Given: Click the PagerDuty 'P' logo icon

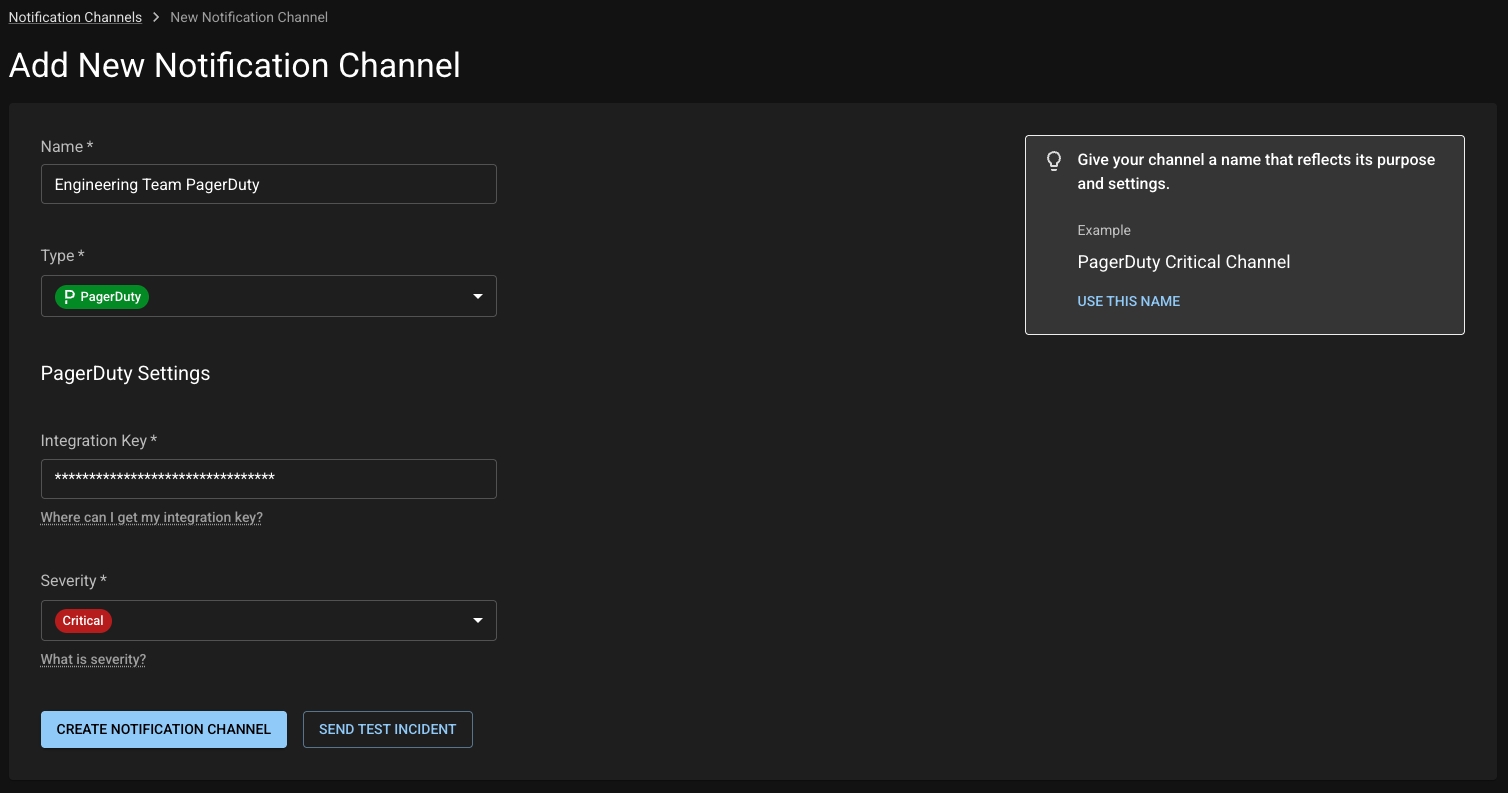Looking at the screenshot, I should click(x=69, y=297).
